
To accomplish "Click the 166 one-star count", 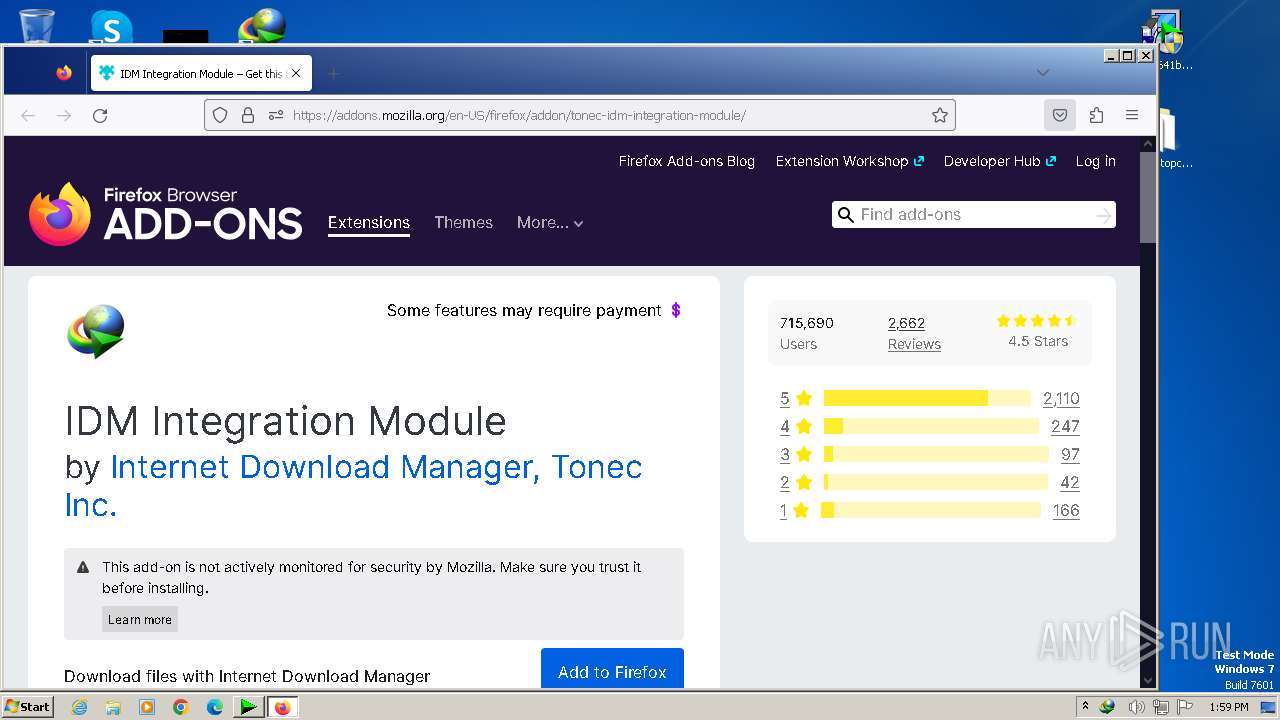I will pyautogui.click(x=1066, y=510).
